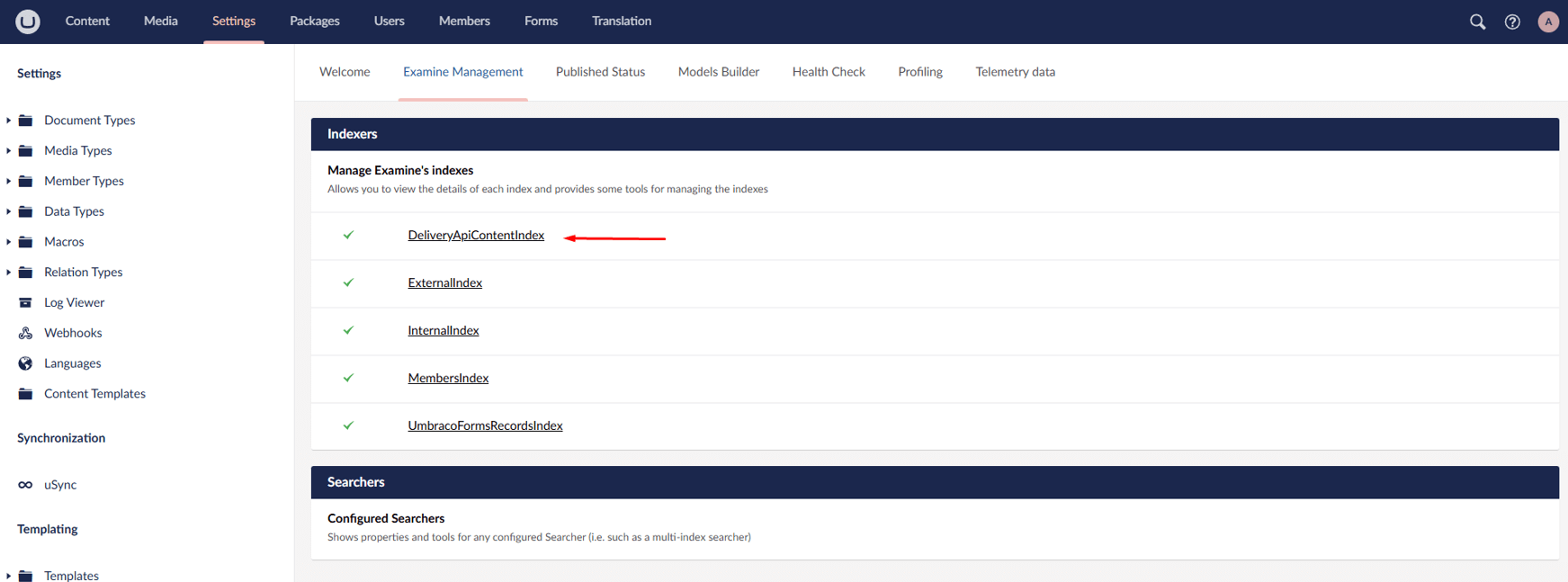Open the Members section
The width and height of the screenshot is (1568, 582).
click(464, 21)
